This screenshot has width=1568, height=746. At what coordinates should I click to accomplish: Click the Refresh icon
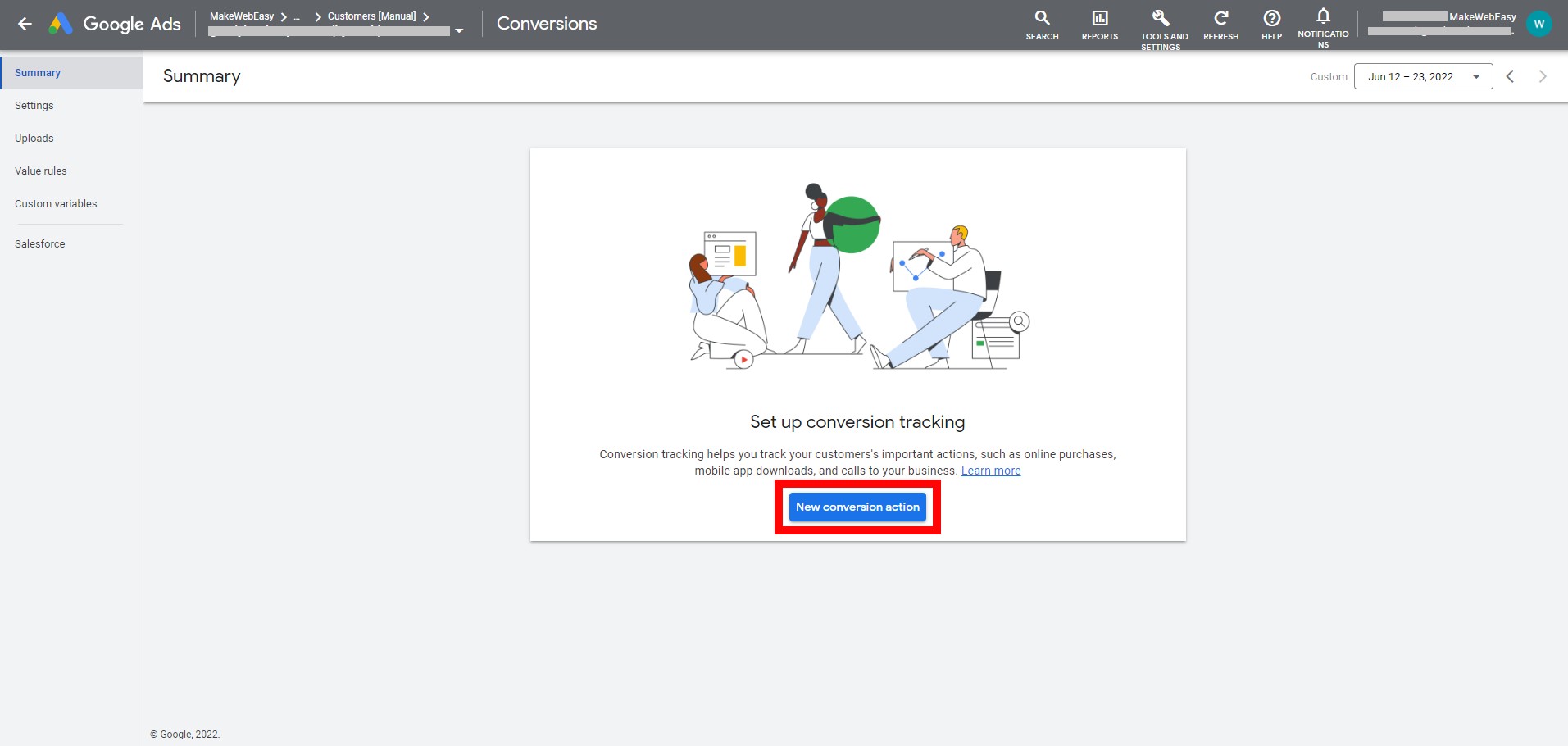click(x=1220, y=25)
